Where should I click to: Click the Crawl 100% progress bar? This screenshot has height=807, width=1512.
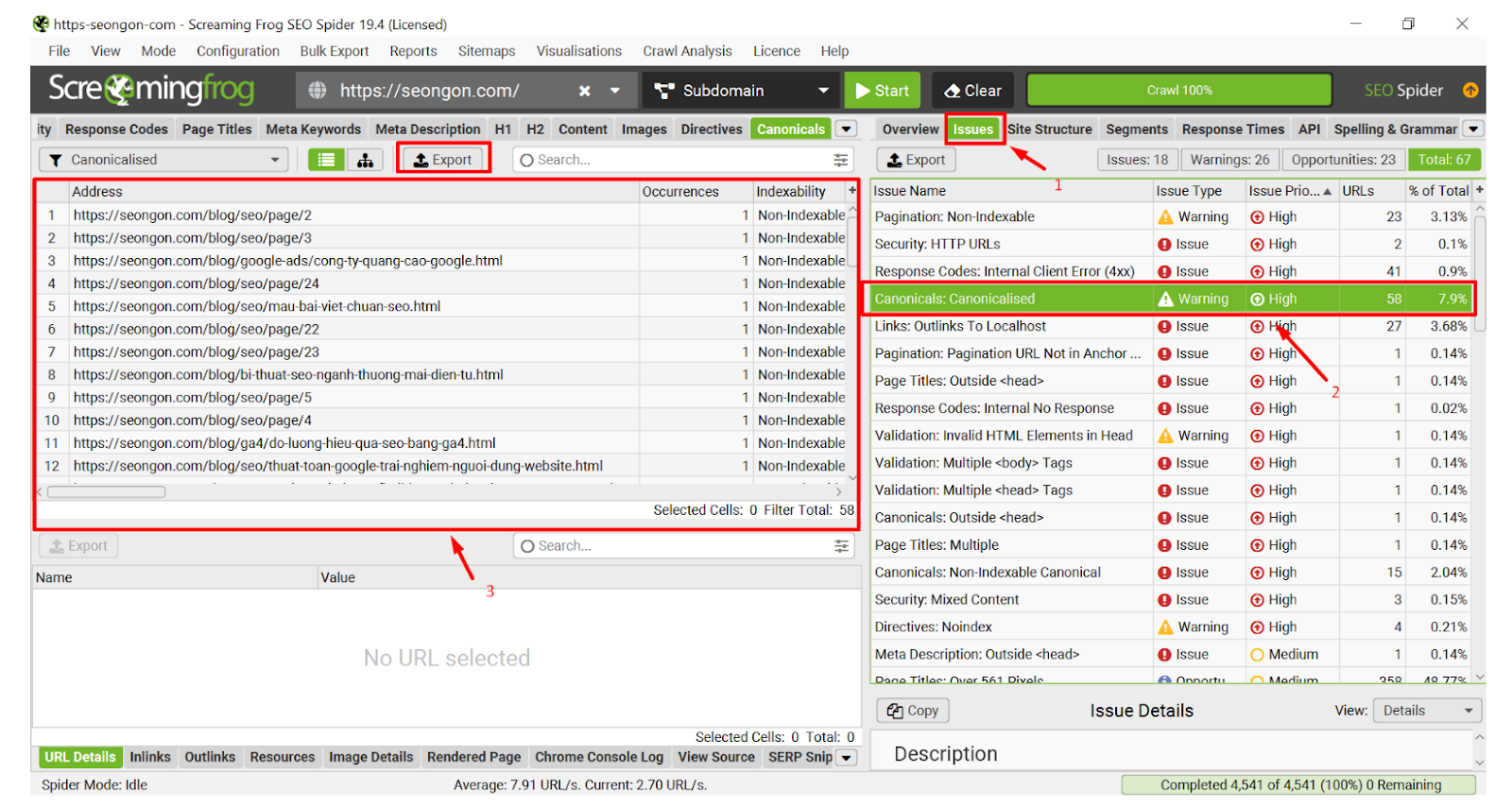(x=1179, y=91)
